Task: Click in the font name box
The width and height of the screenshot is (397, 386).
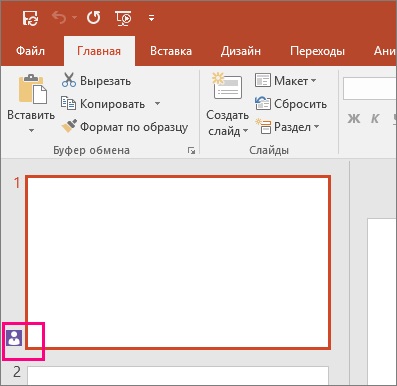Action: coord(370,88)
